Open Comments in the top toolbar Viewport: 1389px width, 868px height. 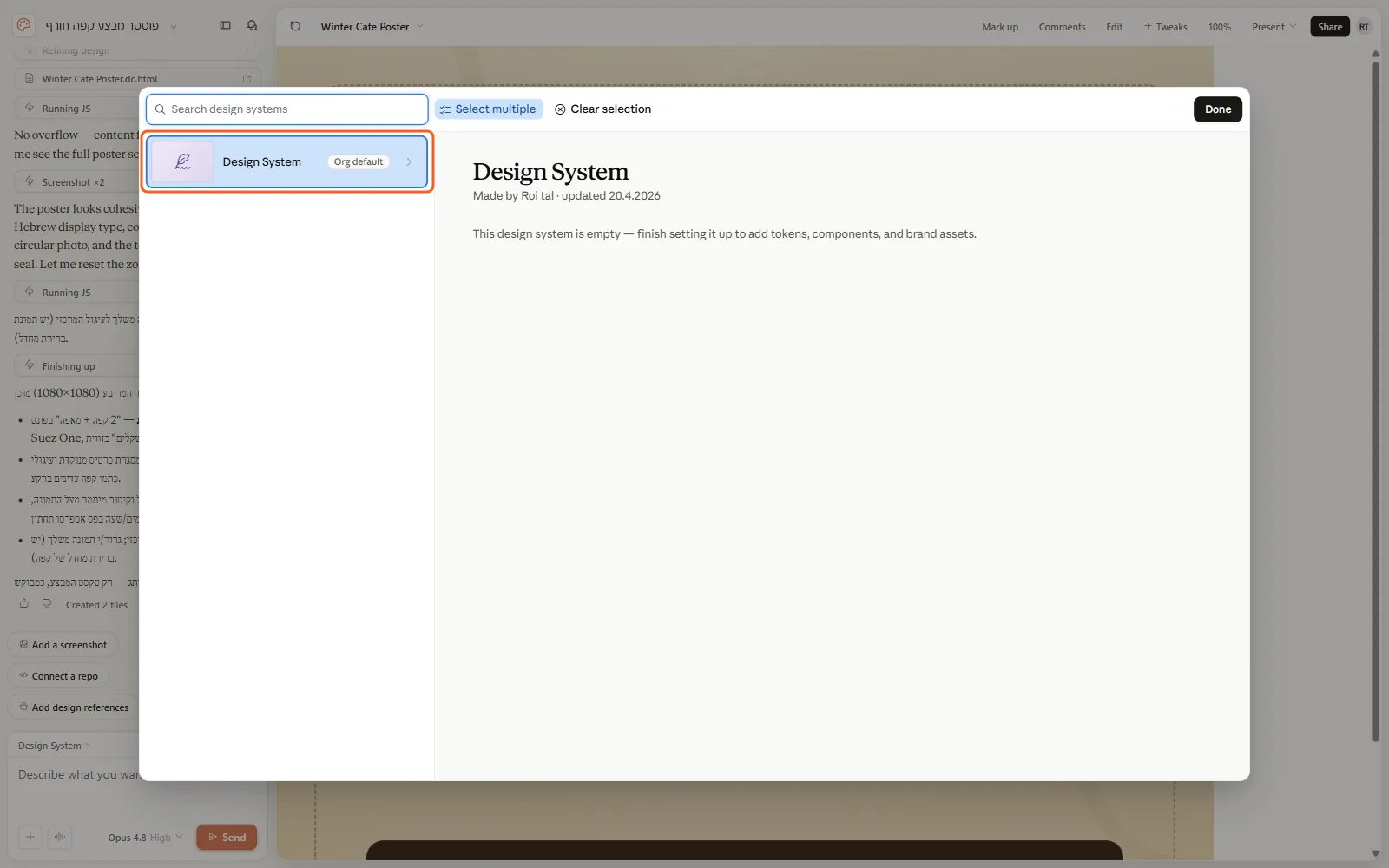coord(1062,27)
